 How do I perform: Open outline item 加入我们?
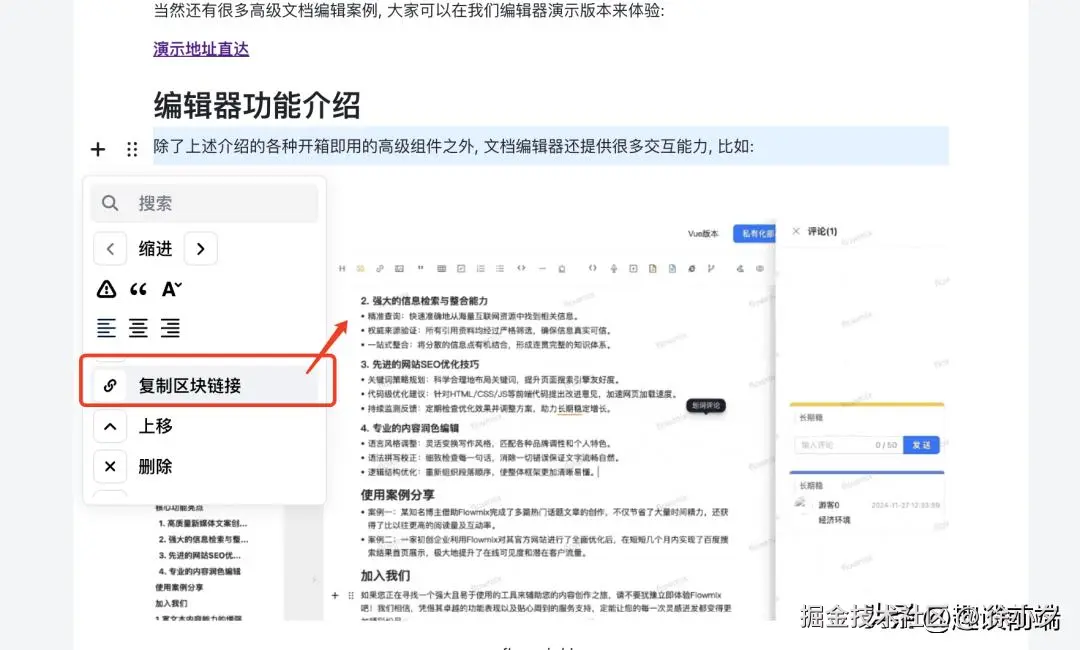(172, 603)
